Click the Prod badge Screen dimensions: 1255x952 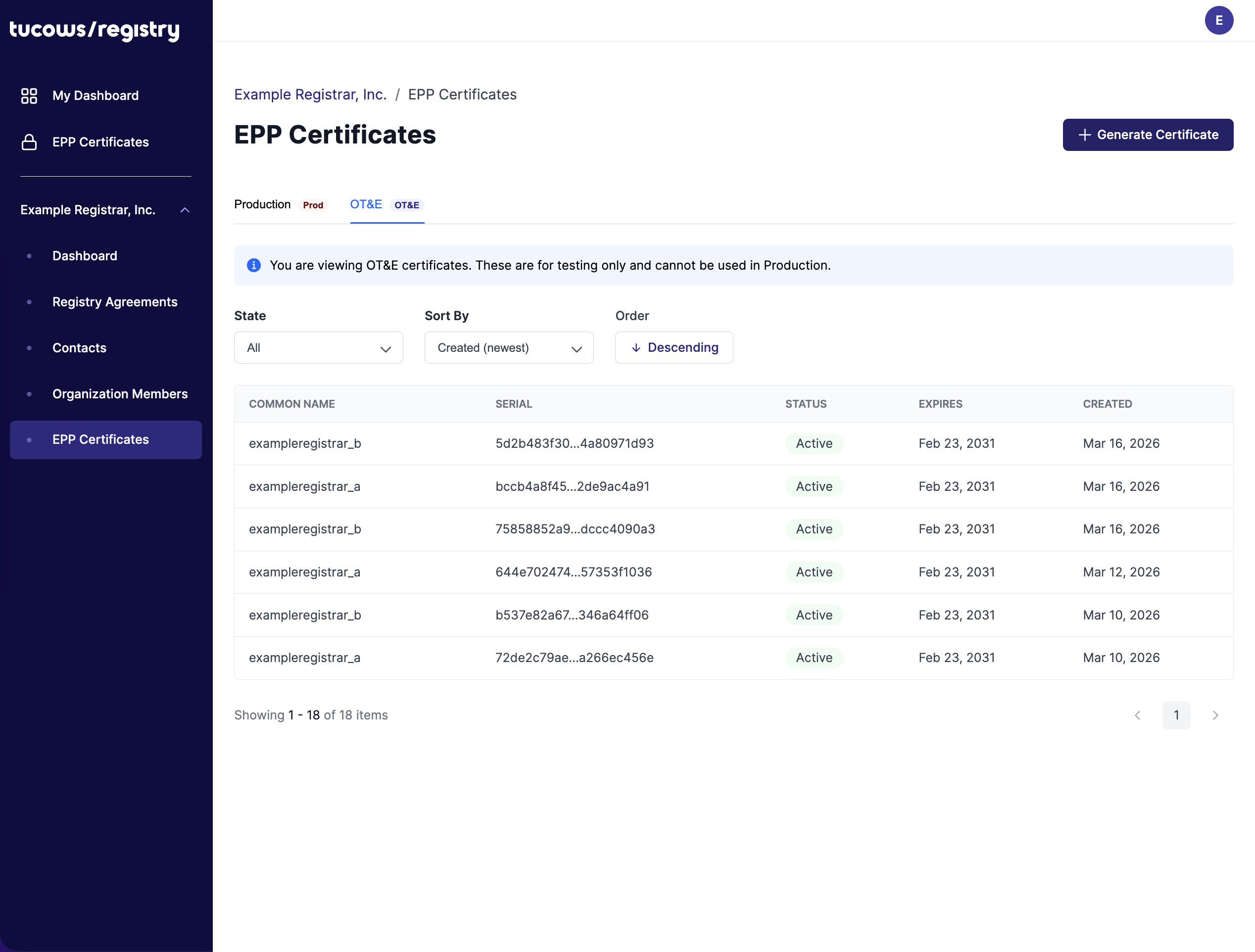313,205
